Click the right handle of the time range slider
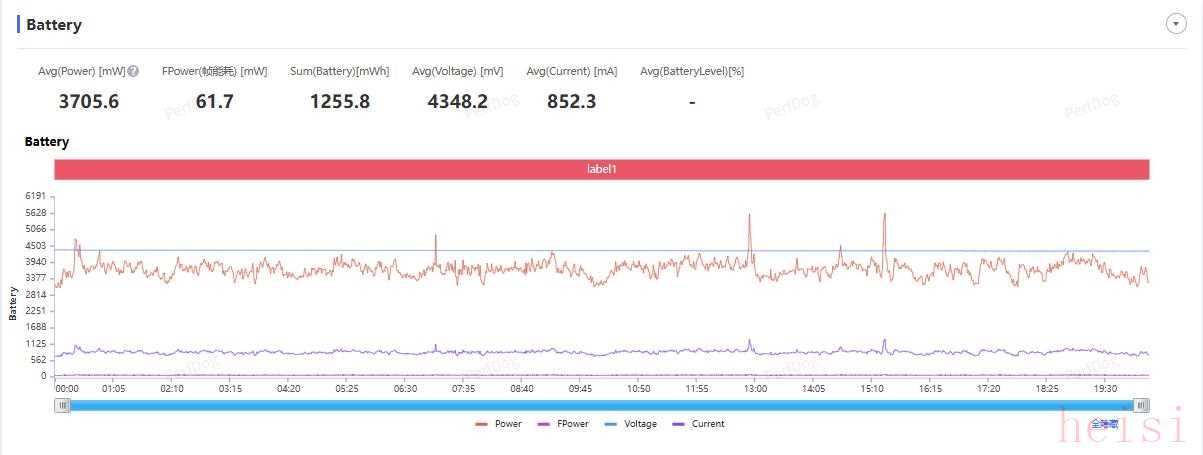 pos(1141,405)
